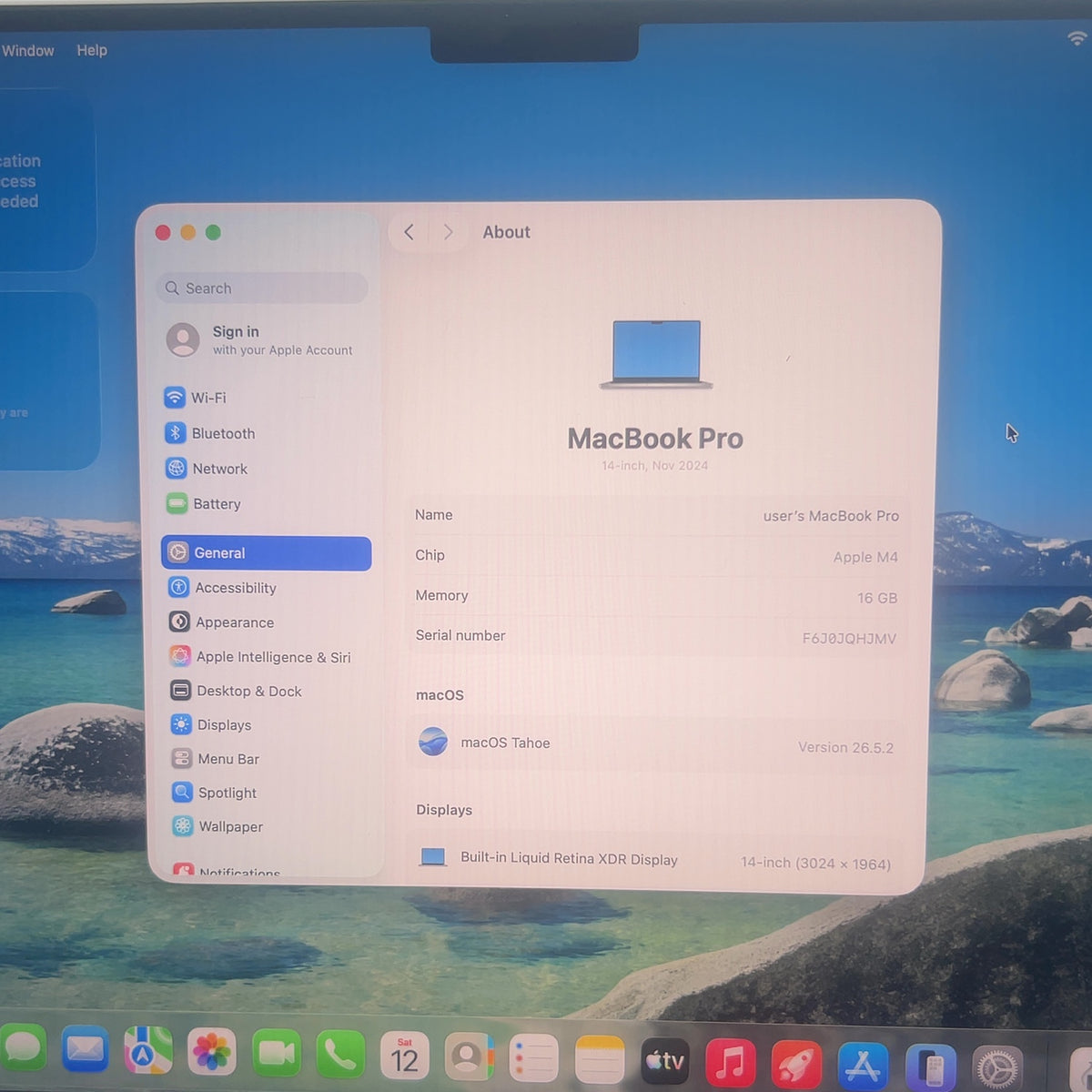Select General in the sidebar

(267, 553)
